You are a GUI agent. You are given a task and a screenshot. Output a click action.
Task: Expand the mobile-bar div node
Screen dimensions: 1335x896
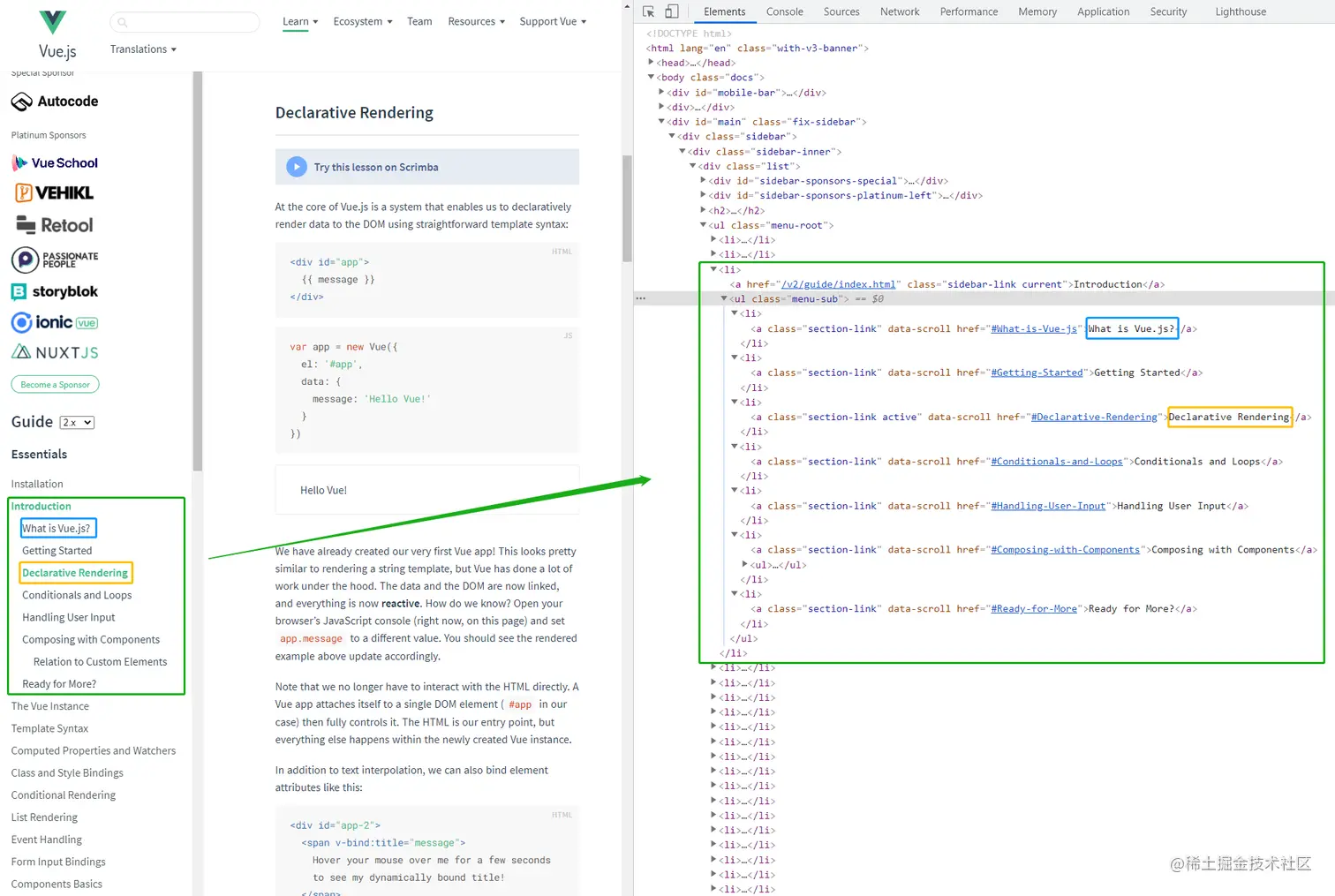tap(661, 92)
